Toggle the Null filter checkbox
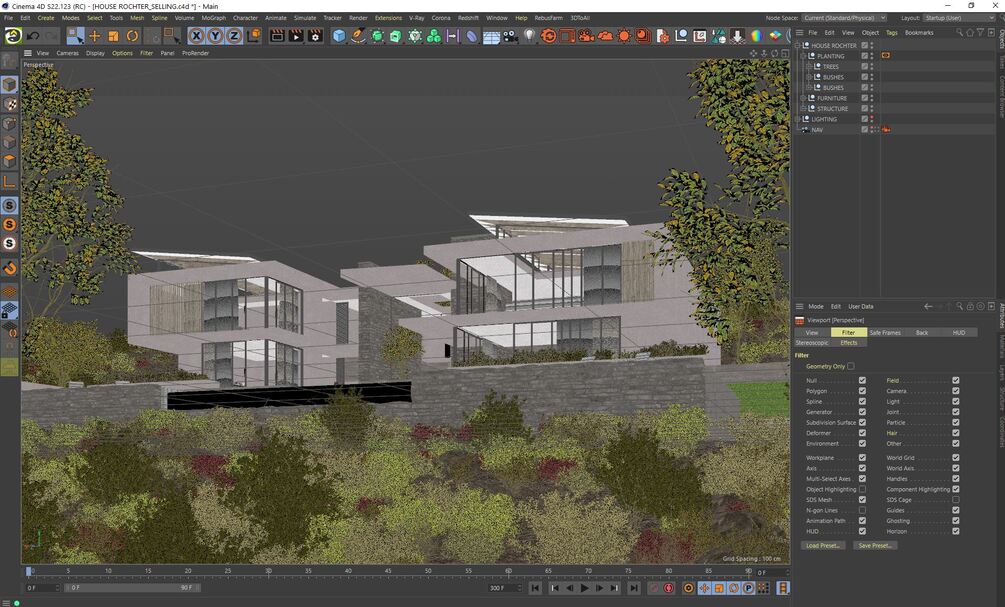1005x607 pixels. [x=862, y=380]
